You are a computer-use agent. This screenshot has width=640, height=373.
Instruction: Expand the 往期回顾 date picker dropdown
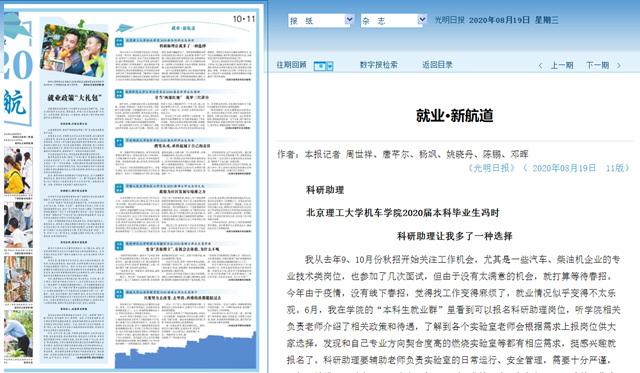coord(330,66)
